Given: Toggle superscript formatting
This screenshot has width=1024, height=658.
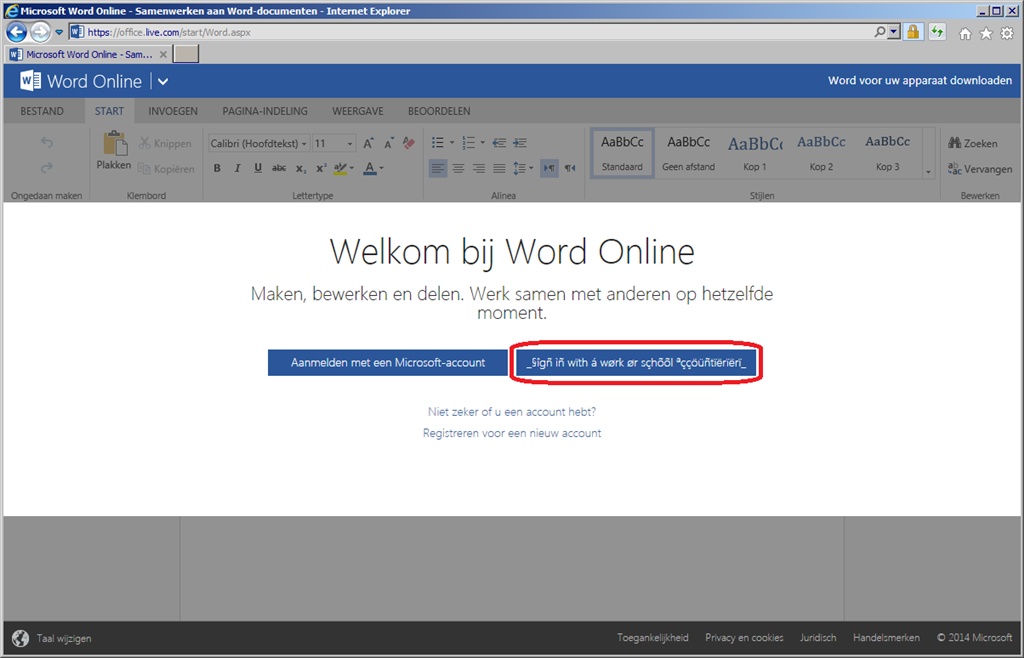Looking at the screenshot, I should click(321, 168).
